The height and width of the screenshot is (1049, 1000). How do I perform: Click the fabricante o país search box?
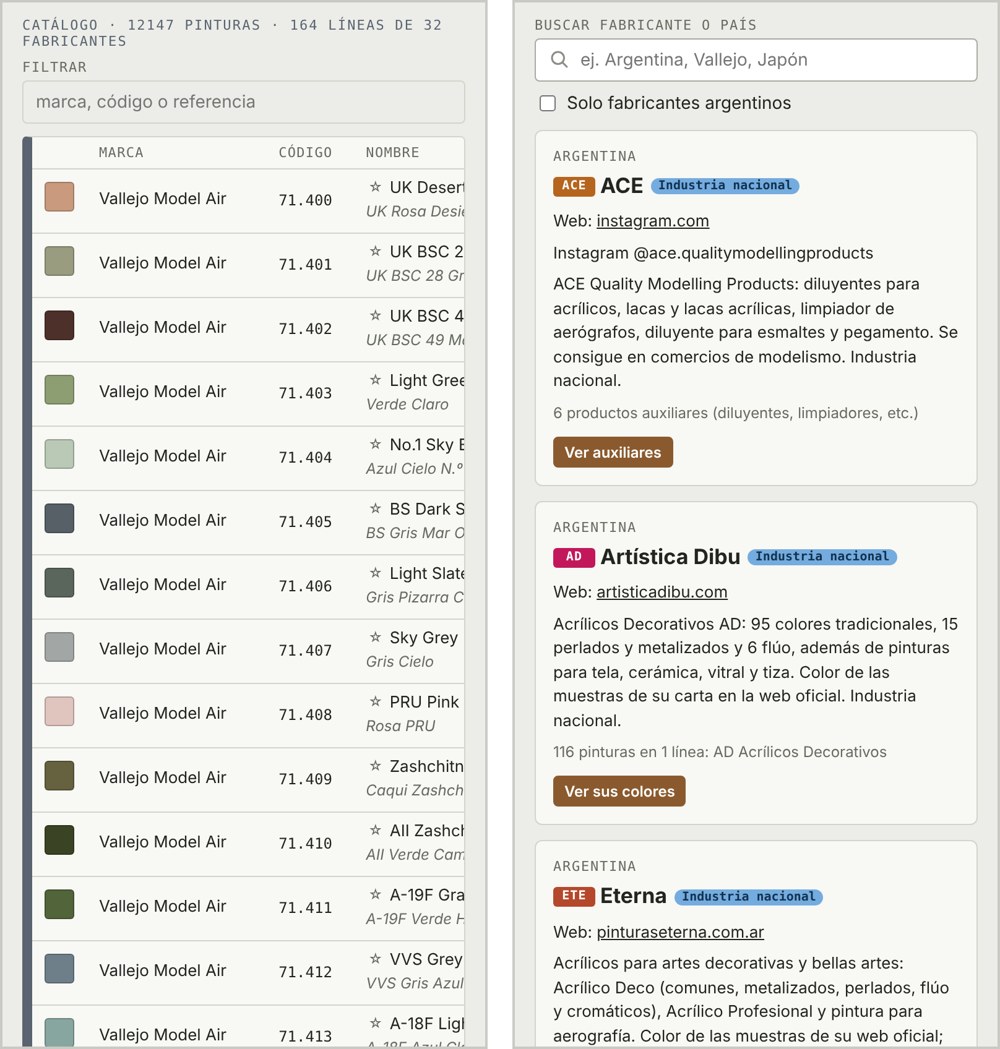tap(756, 60)
